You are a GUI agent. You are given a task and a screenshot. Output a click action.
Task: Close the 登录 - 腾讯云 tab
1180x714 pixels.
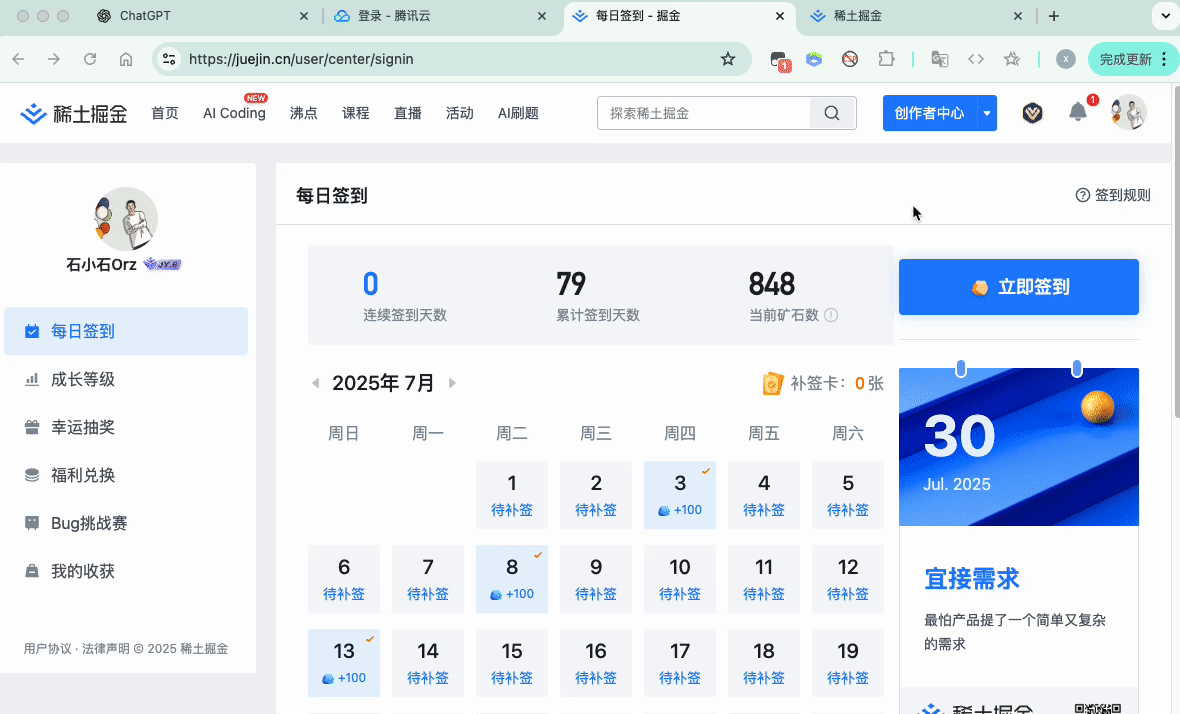pos(541,16)
